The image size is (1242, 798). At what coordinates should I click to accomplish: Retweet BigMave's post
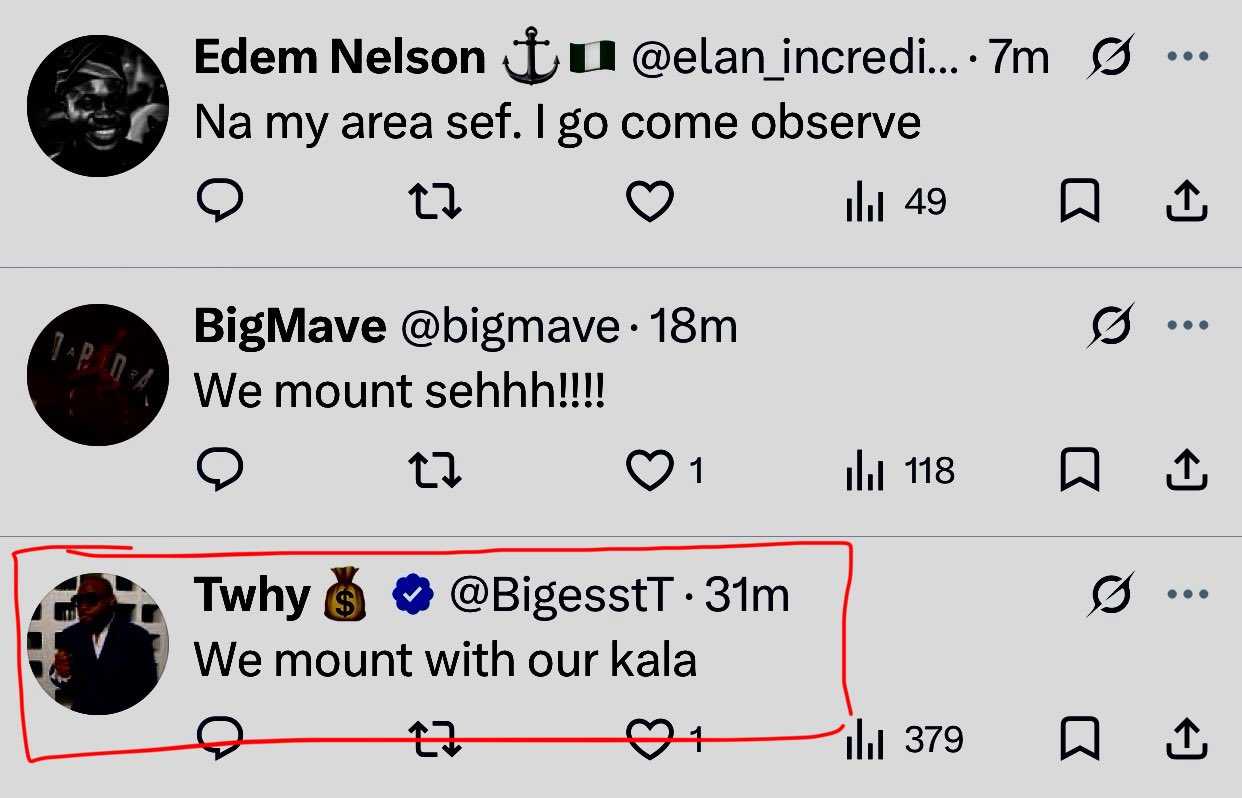click(436, 471)
